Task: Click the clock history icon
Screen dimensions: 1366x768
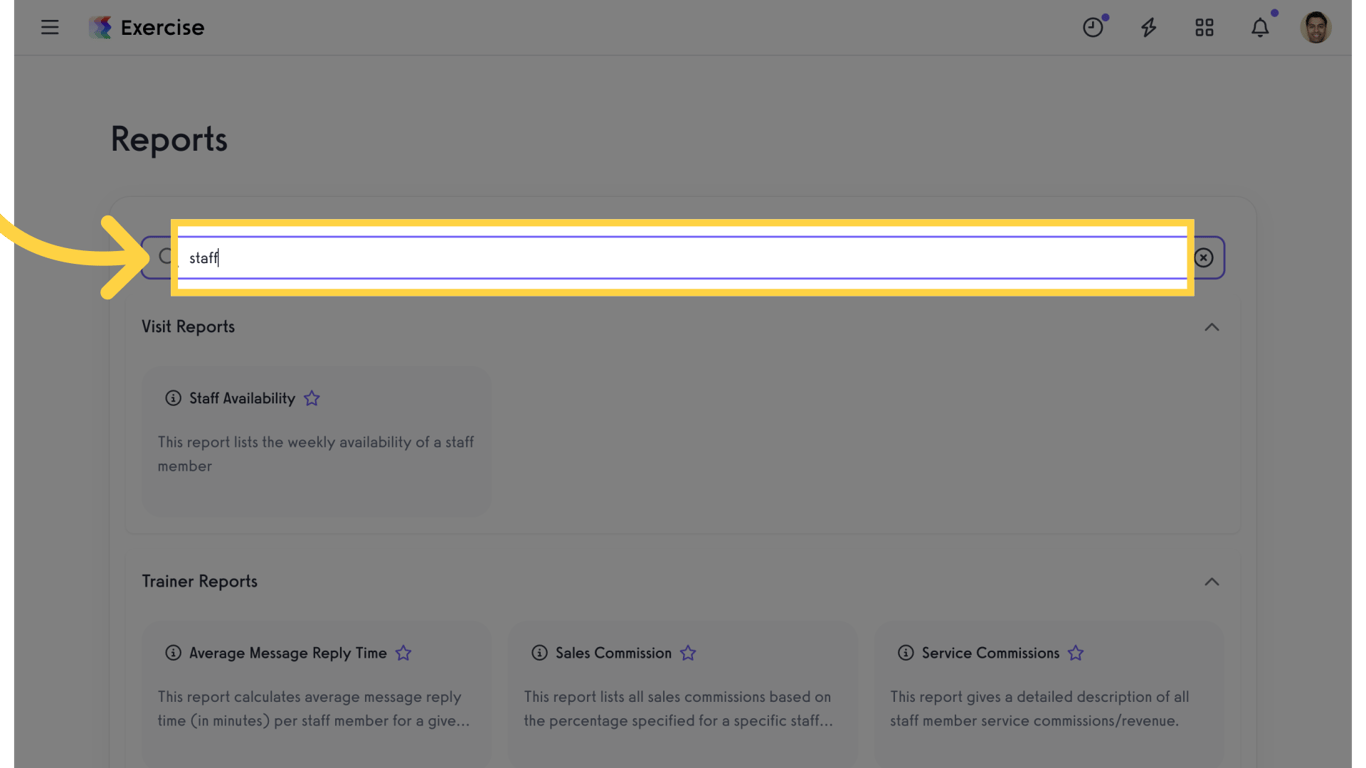Action: 1092,27
